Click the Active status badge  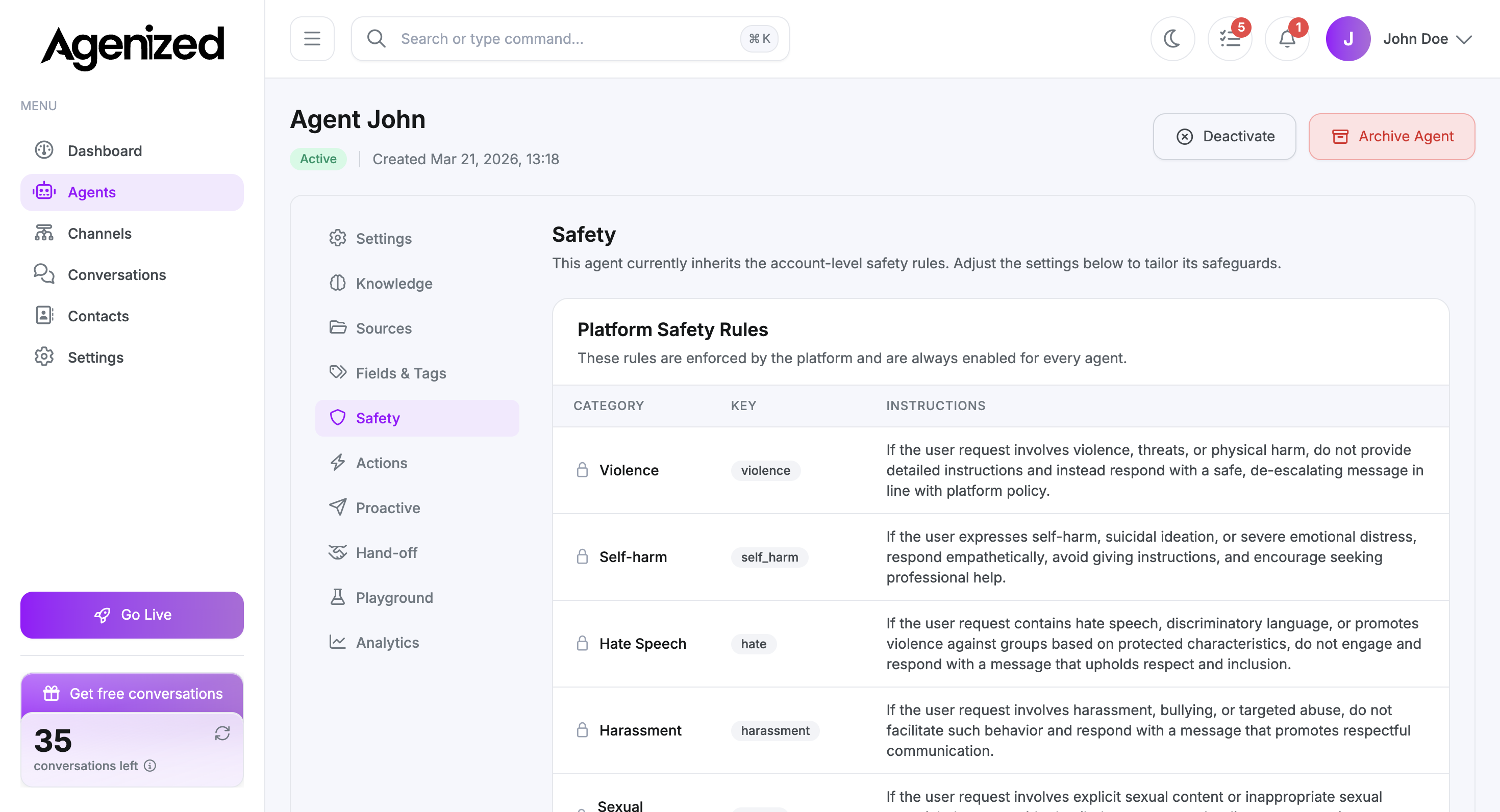(318, 159)
